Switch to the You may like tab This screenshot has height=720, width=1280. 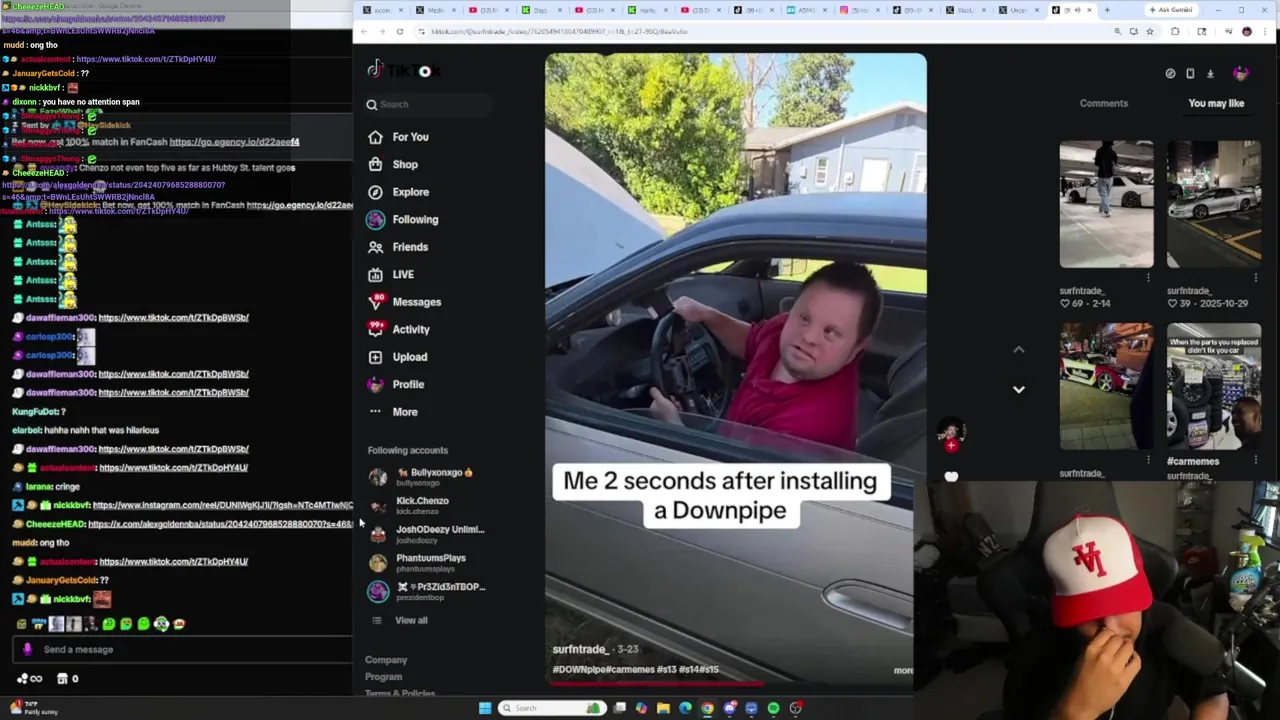coord(1216,103)
